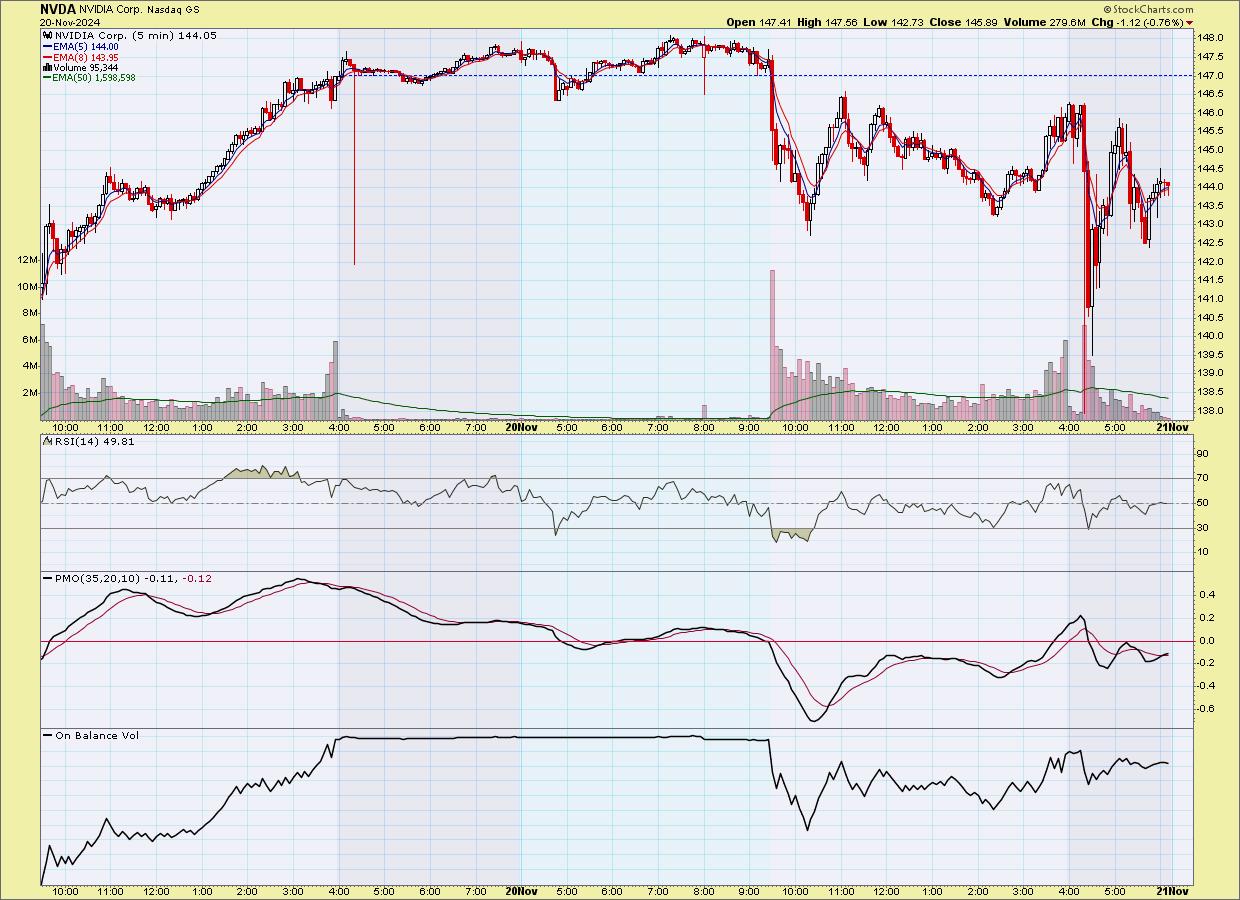Click the EMA(5) 144.00 legend entry
This screenshot has width=1240, height=900.
coord(80,46)
